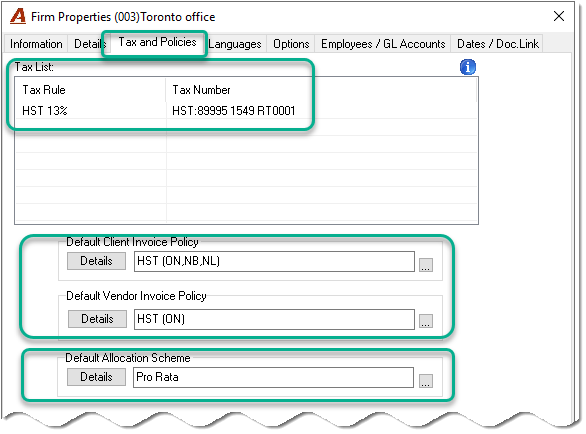Click Details for Default Client Invoice Policy
The width and height of the screenshot is (586, 434).
click(x=96, y=261)
